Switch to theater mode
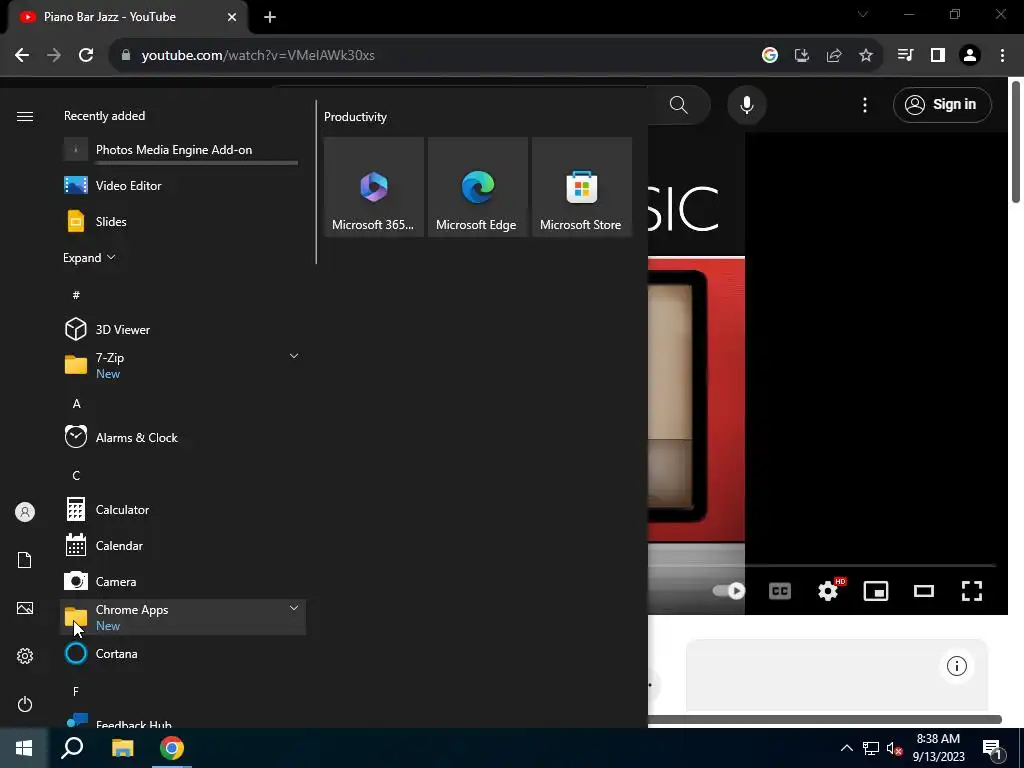Screen dimensions: 1024x768 (923, 591)
